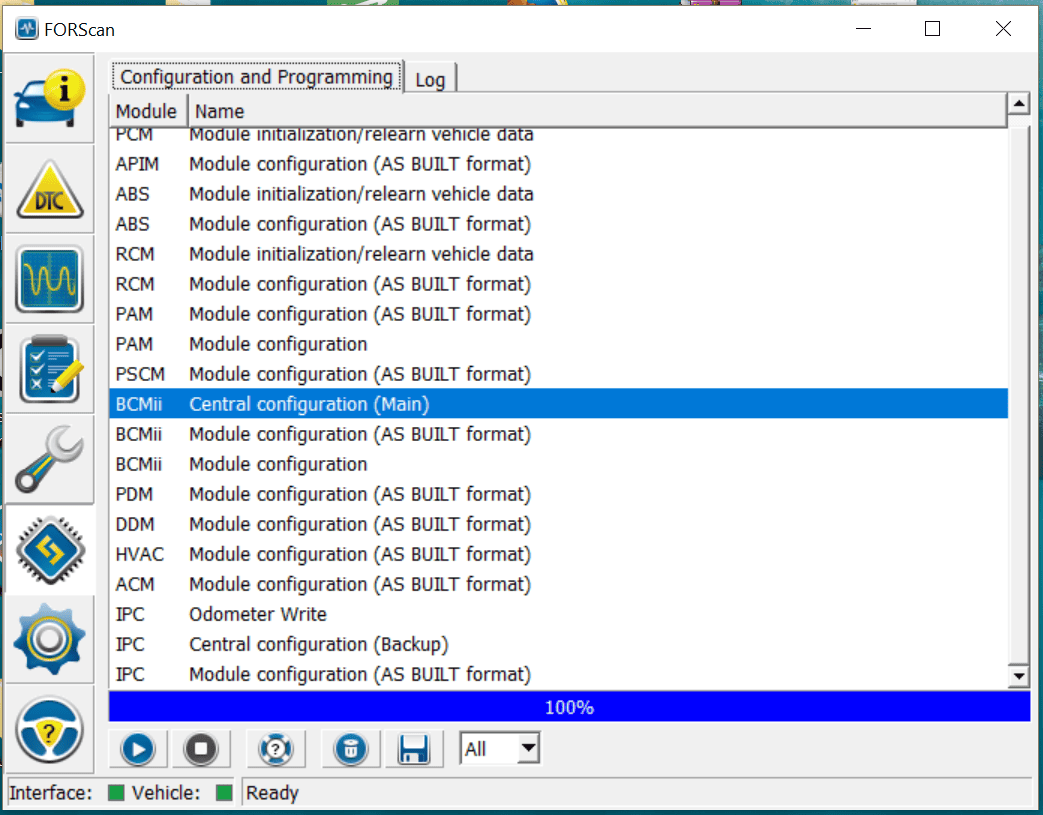Click the scrollbar down arrow
The width and height of the screenshot is (1043, 815).
[1018, 675]
